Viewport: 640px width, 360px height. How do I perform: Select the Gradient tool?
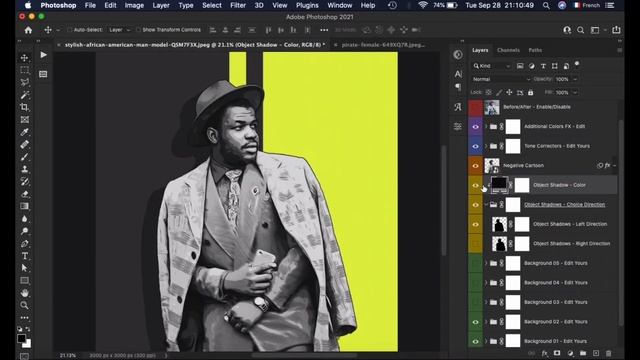(x=24, y=206)
